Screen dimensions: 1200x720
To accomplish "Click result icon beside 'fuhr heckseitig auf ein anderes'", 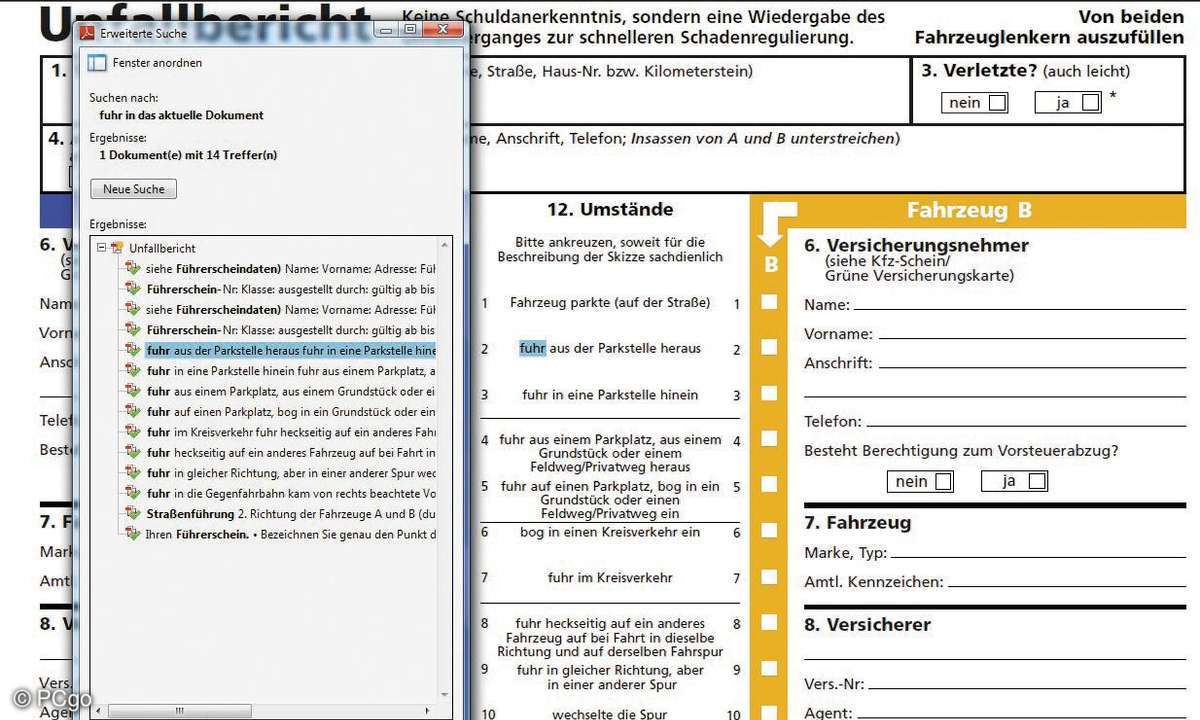I will (133, 452).
